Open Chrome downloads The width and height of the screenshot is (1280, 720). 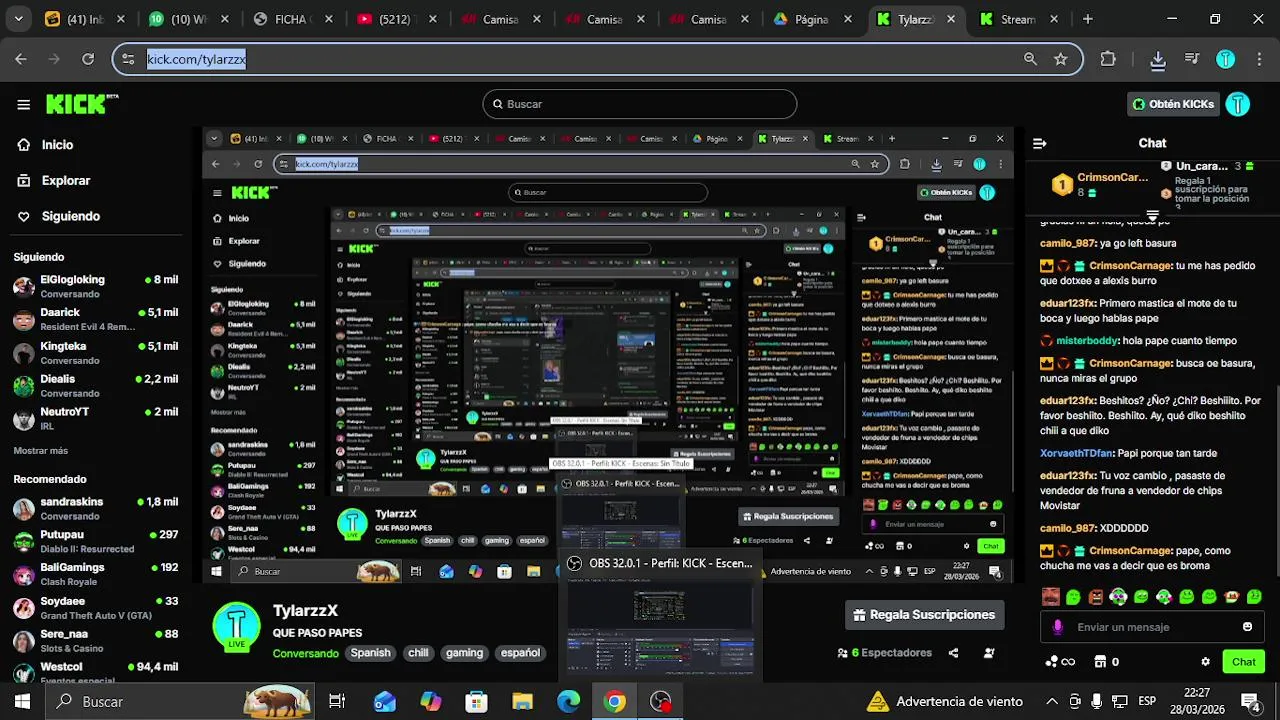pyautogui.click(x=1158, y=60)
